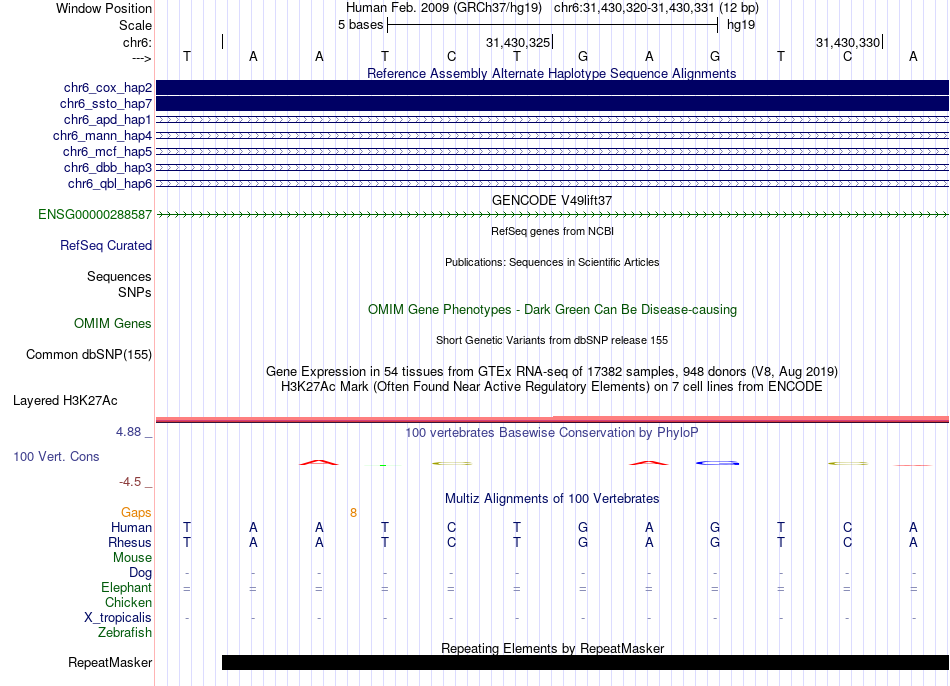Click the chr6_cox_hap2 dark blue alignment bar
The height and width of the screenshot is (686, 950).
coord(553,88)
